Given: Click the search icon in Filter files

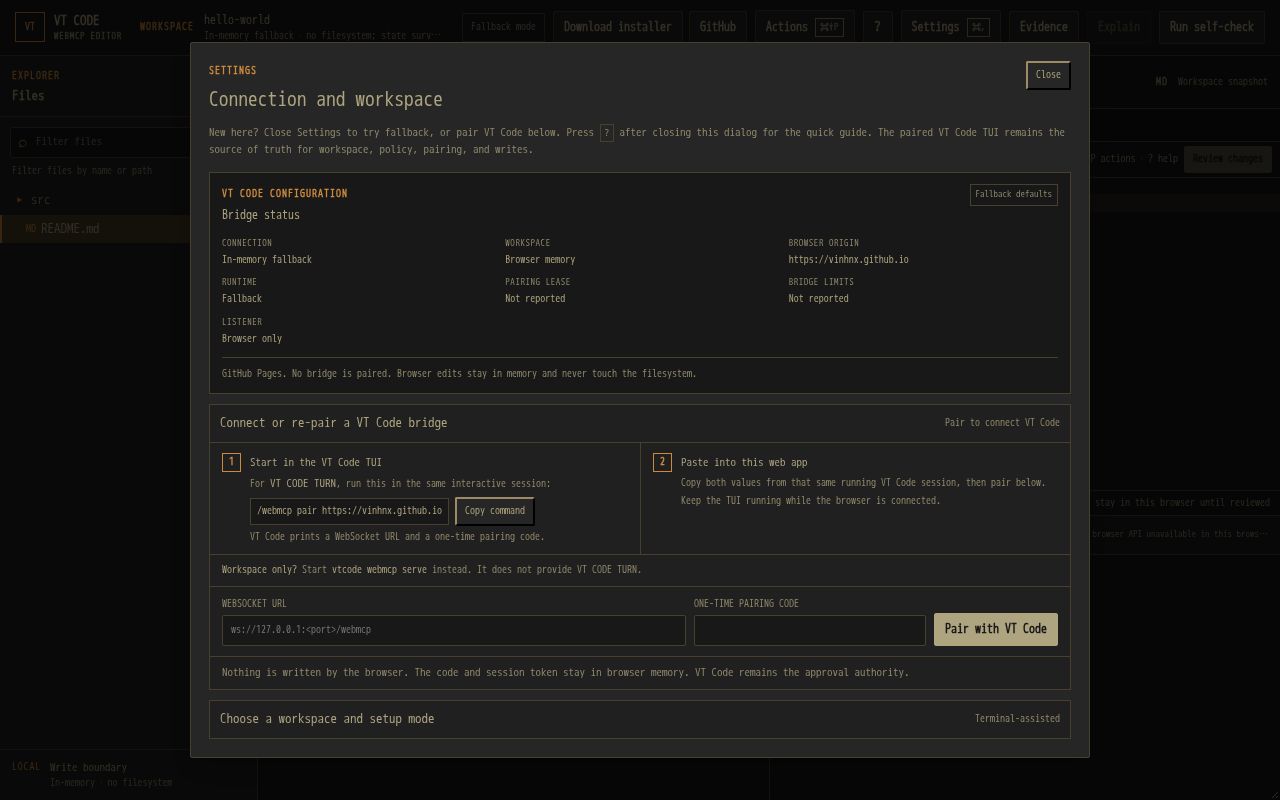Looking at the screenshot, I should point(23,142).
